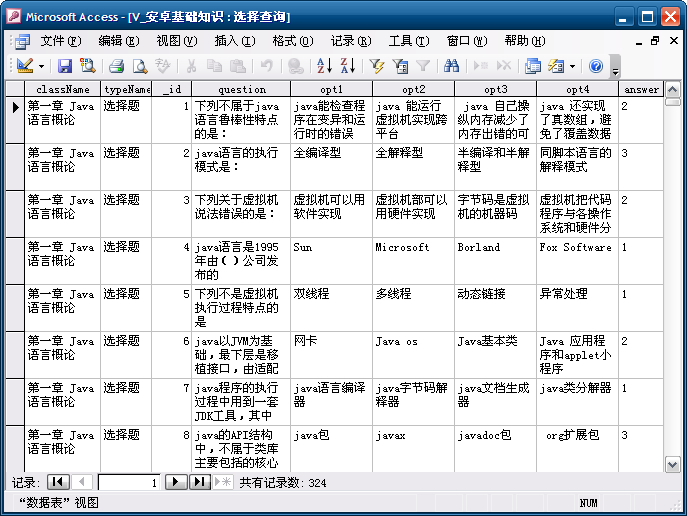Click the new record navigation button
This screenshot has width=687, height=516.
tap(223, 482)
